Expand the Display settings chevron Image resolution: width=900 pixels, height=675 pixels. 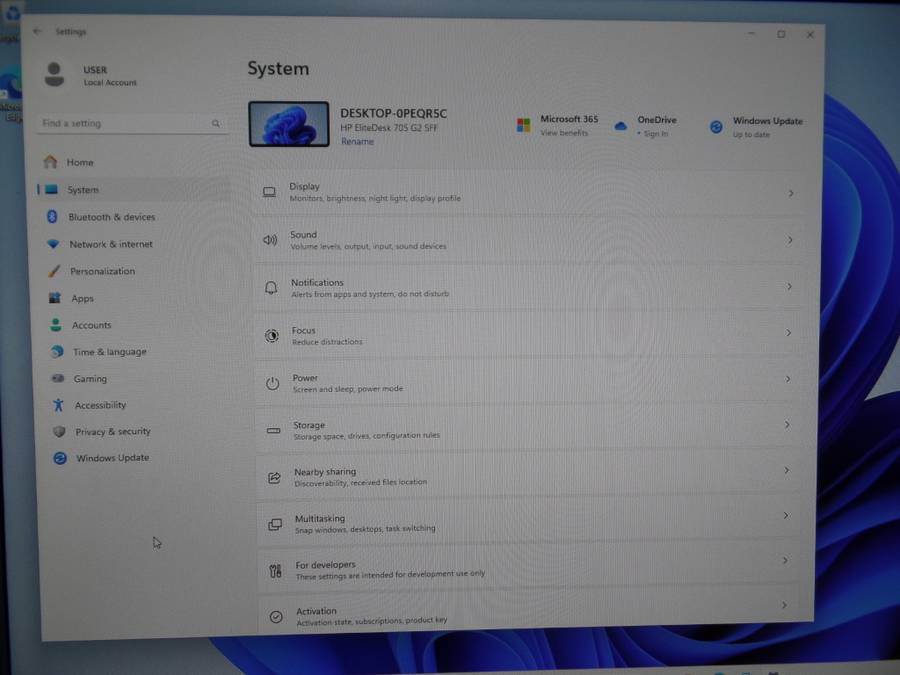coord(791,193)
